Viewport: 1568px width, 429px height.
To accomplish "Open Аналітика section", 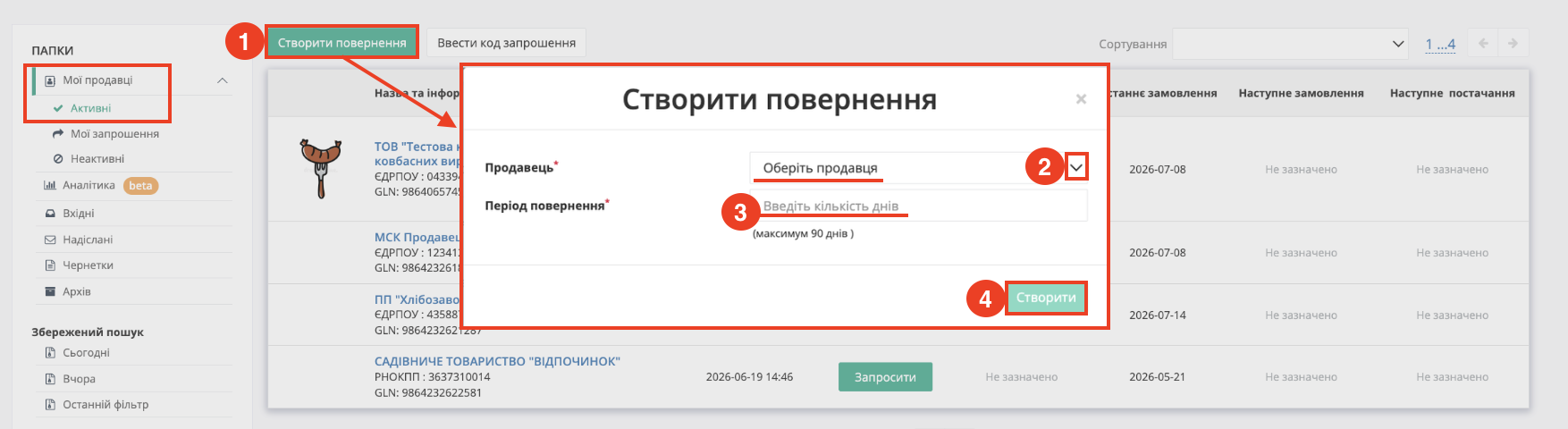I will click(89, 186).
